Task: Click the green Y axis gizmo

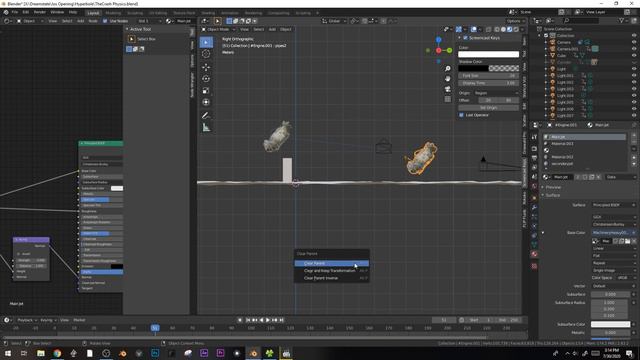Action: [449, 50]
